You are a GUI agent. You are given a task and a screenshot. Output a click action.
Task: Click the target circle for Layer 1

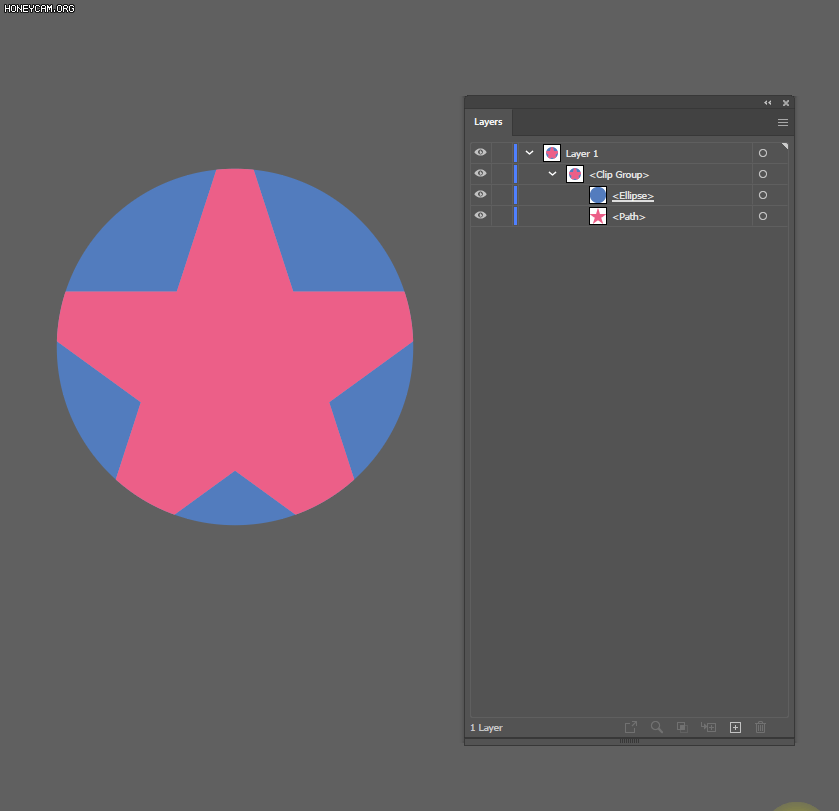763,153
